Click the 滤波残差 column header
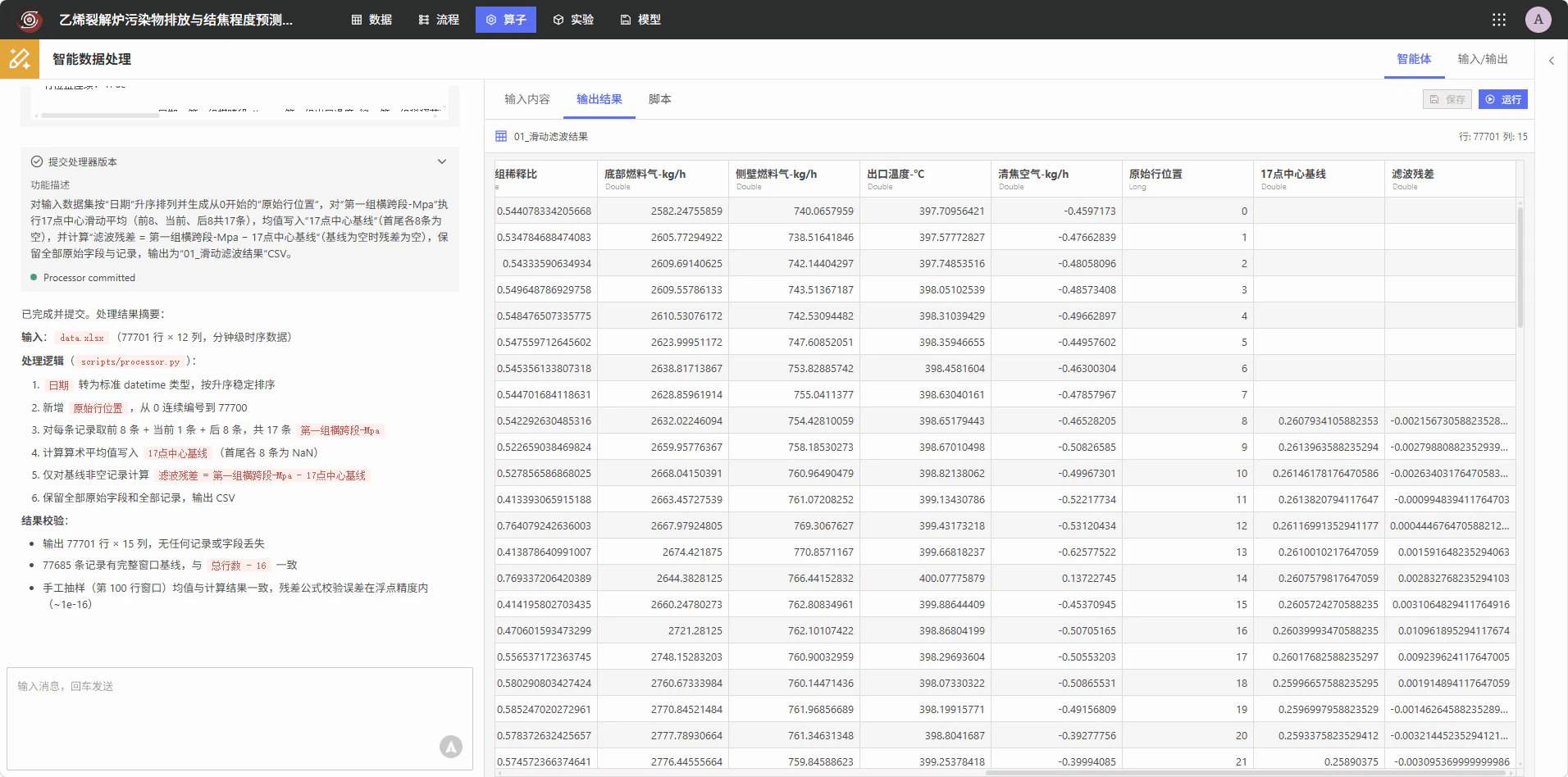This screenshot has height=777, width=1568. click(1450, 179)
